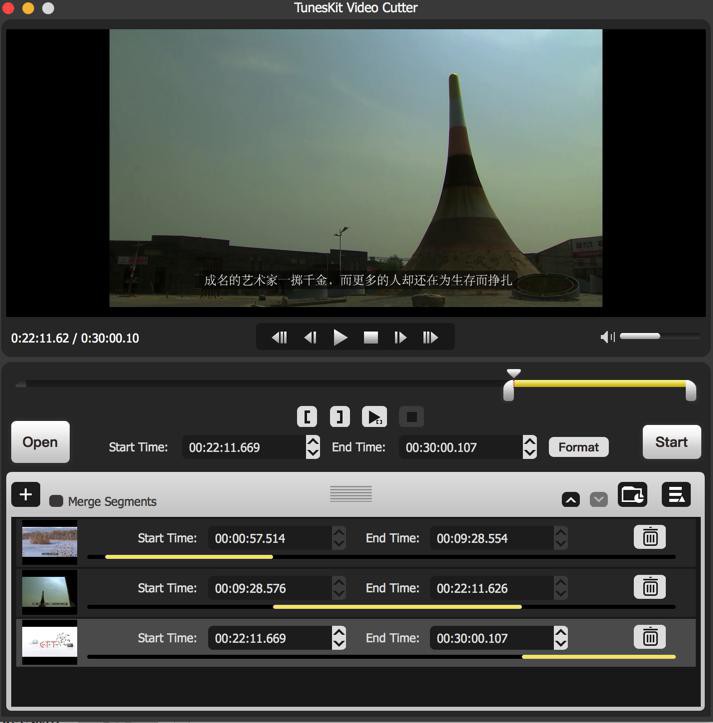Open the Format settings
Screen dimensions: 713x723
click(578, 447)
